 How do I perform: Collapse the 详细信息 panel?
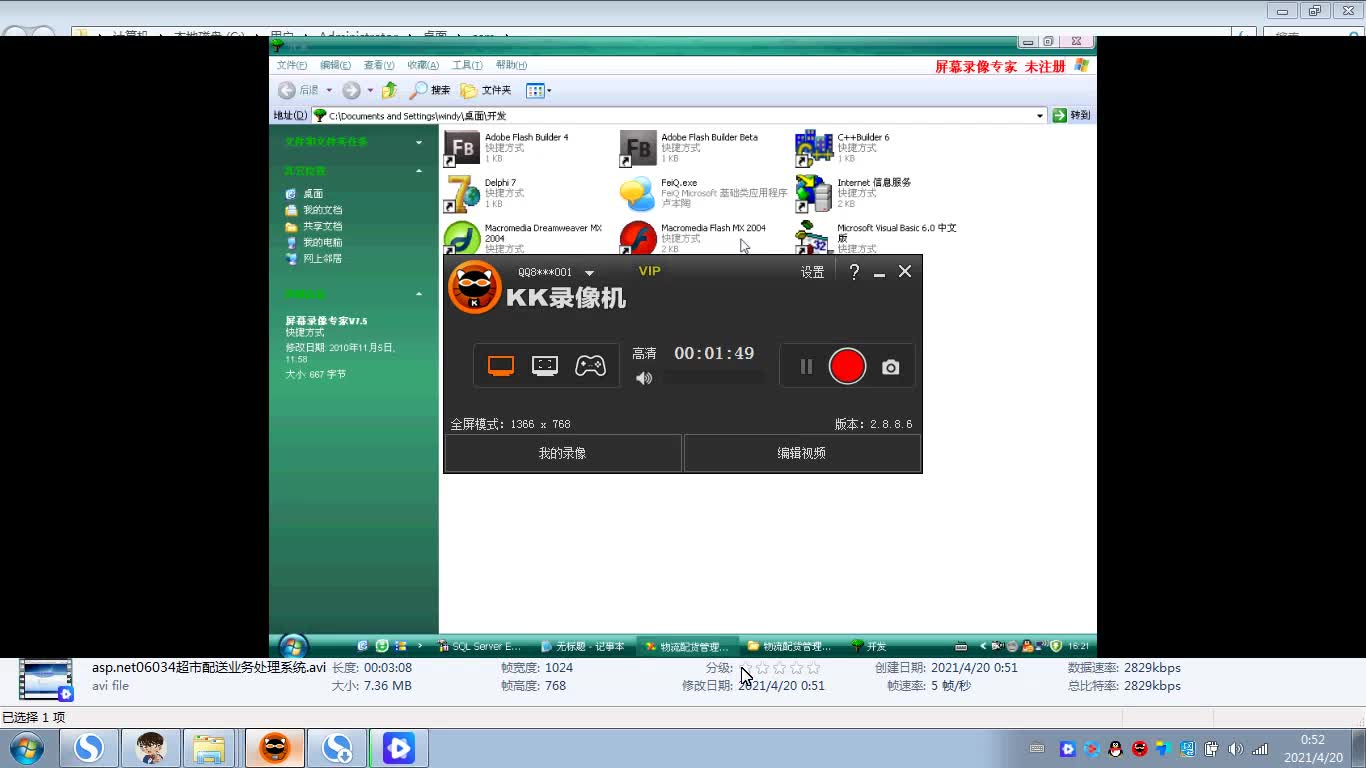click(x=419, y=294)
